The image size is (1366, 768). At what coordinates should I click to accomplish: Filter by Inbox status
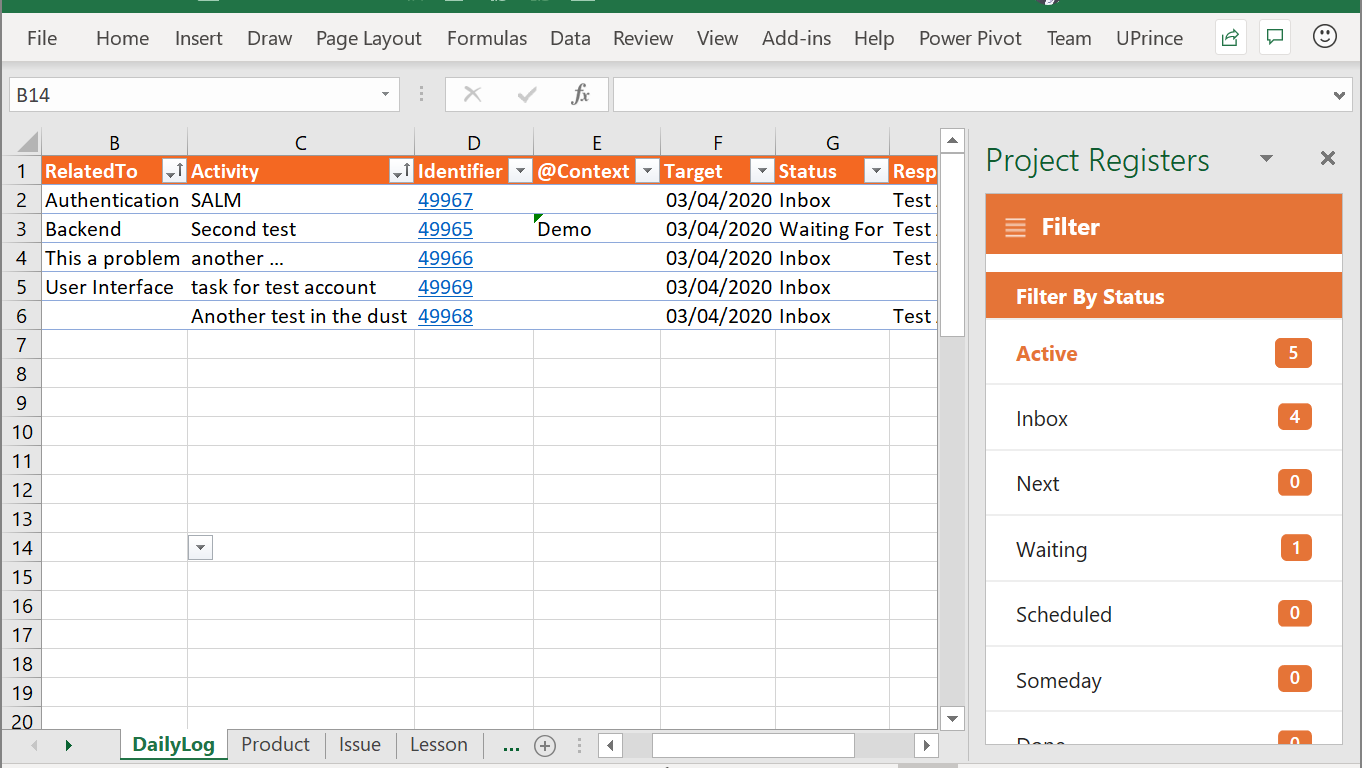(1164, 418)
